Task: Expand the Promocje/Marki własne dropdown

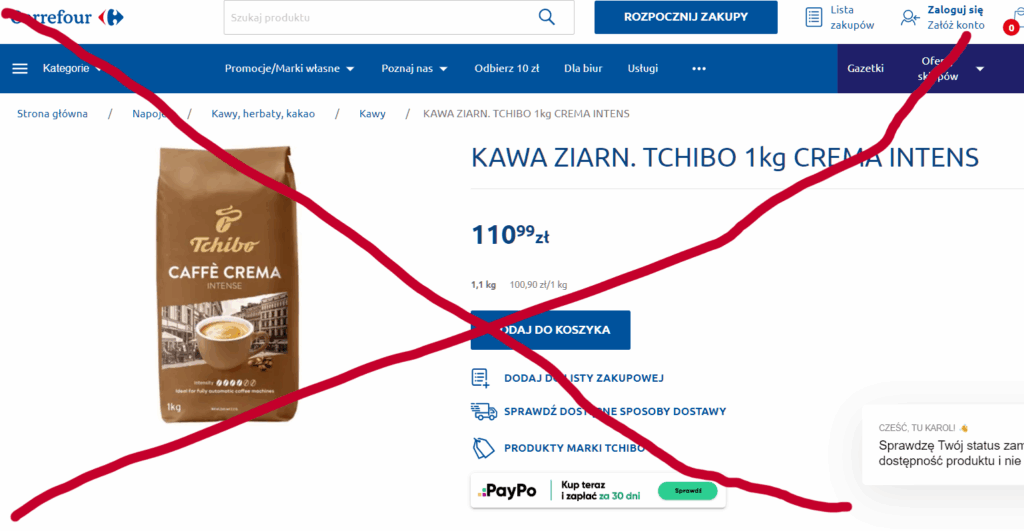Action: (x=289, y=69)
